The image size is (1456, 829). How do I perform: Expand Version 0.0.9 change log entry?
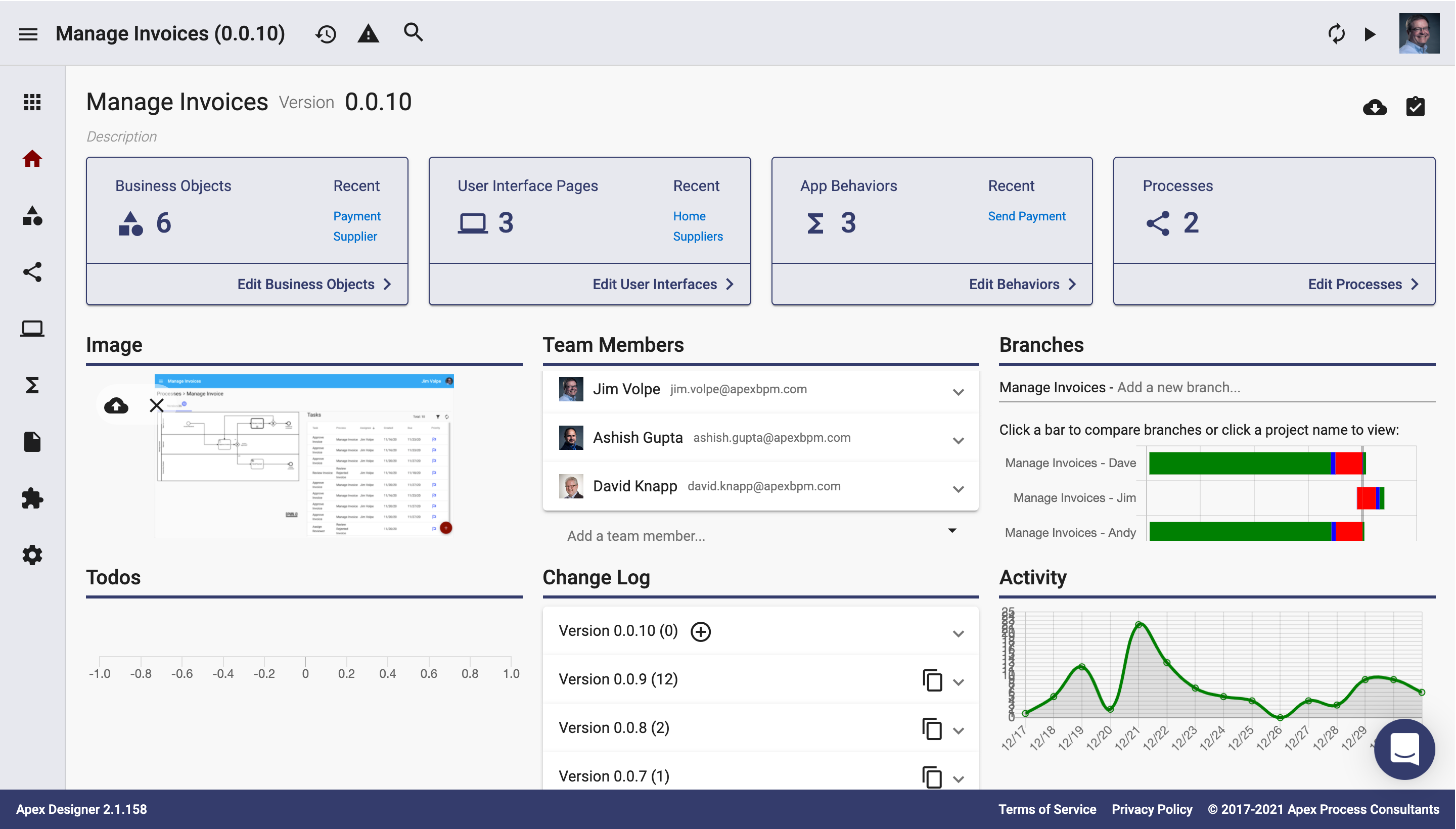pyautogui.click(x=959, y=682)
